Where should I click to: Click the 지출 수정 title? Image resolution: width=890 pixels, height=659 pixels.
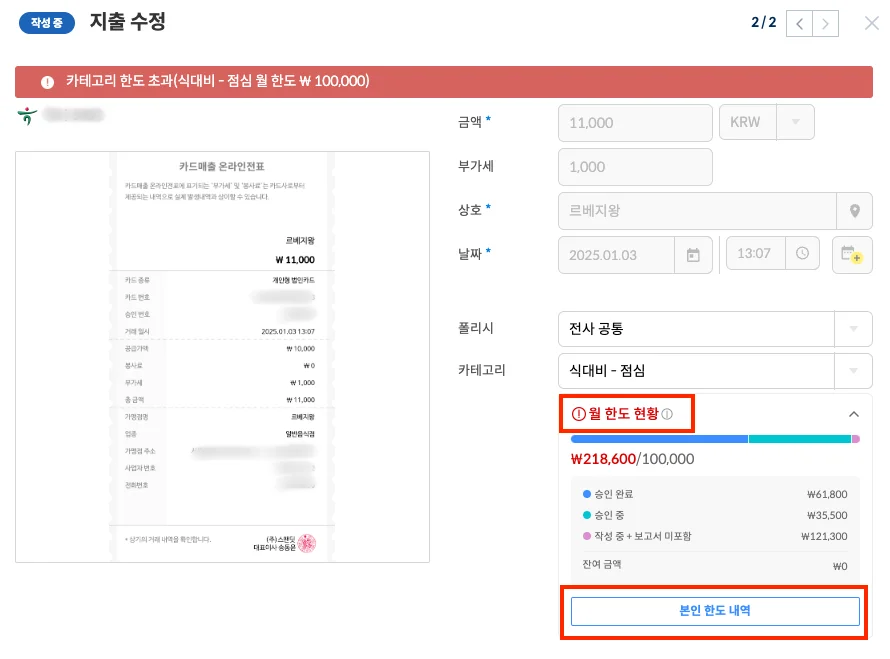point(128,22)
